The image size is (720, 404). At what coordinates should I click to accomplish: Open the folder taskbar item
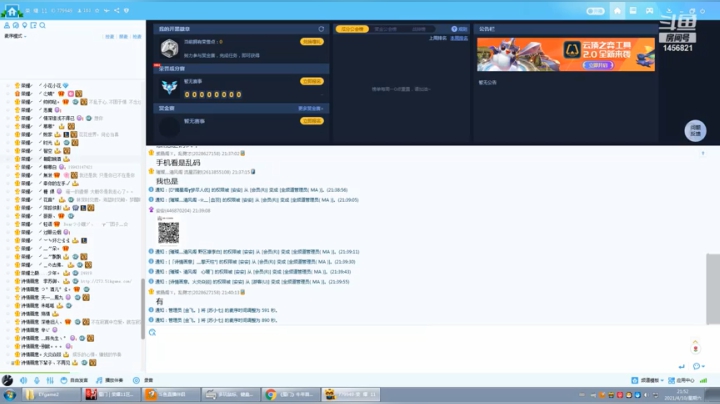point(51,394)
